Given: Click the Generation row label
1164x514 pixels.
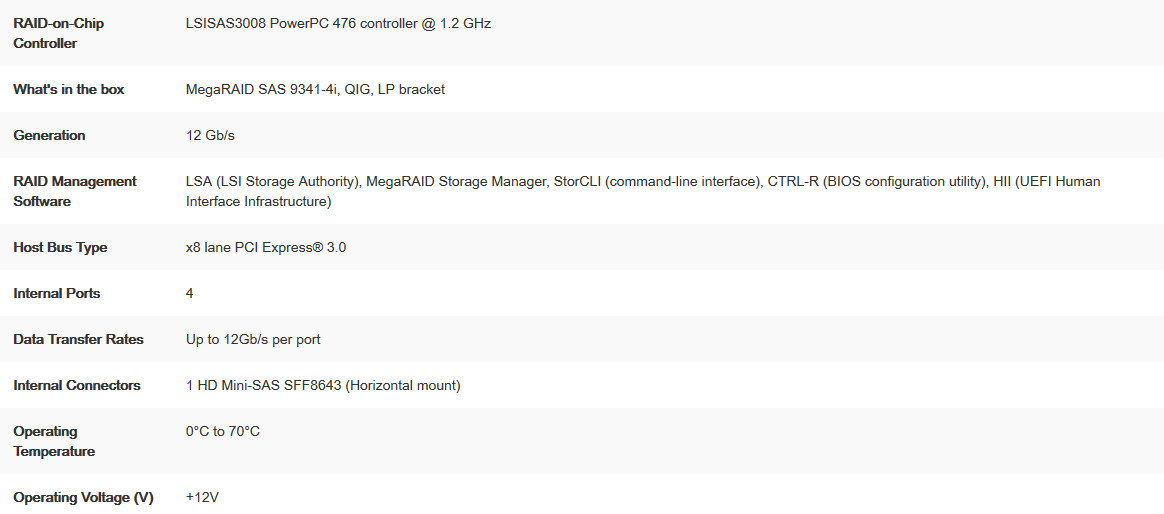Looking at the screenshot, I should tap(50, 136).
